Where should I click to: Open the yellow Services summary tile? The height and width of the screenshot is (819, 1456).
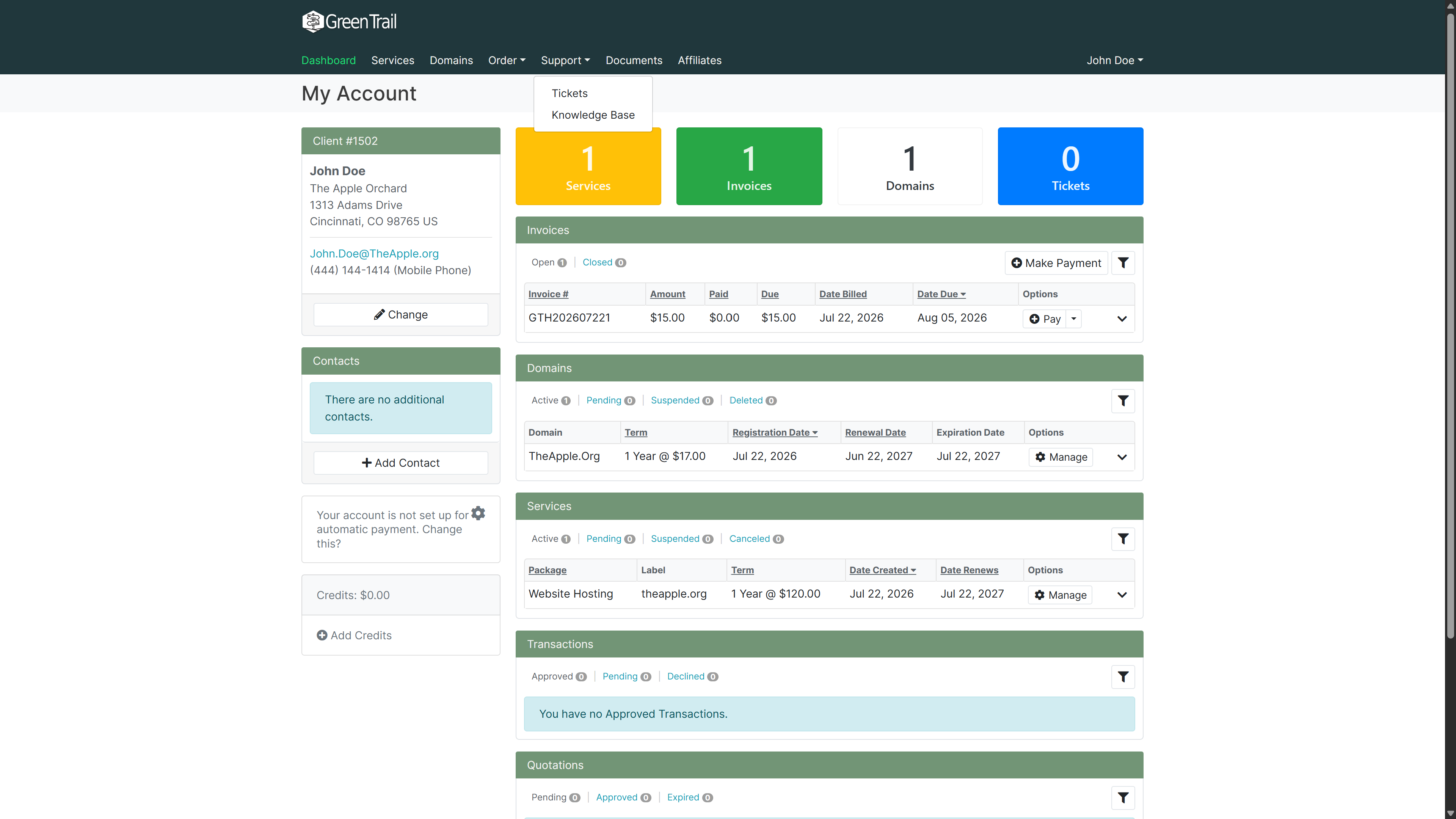588,166
